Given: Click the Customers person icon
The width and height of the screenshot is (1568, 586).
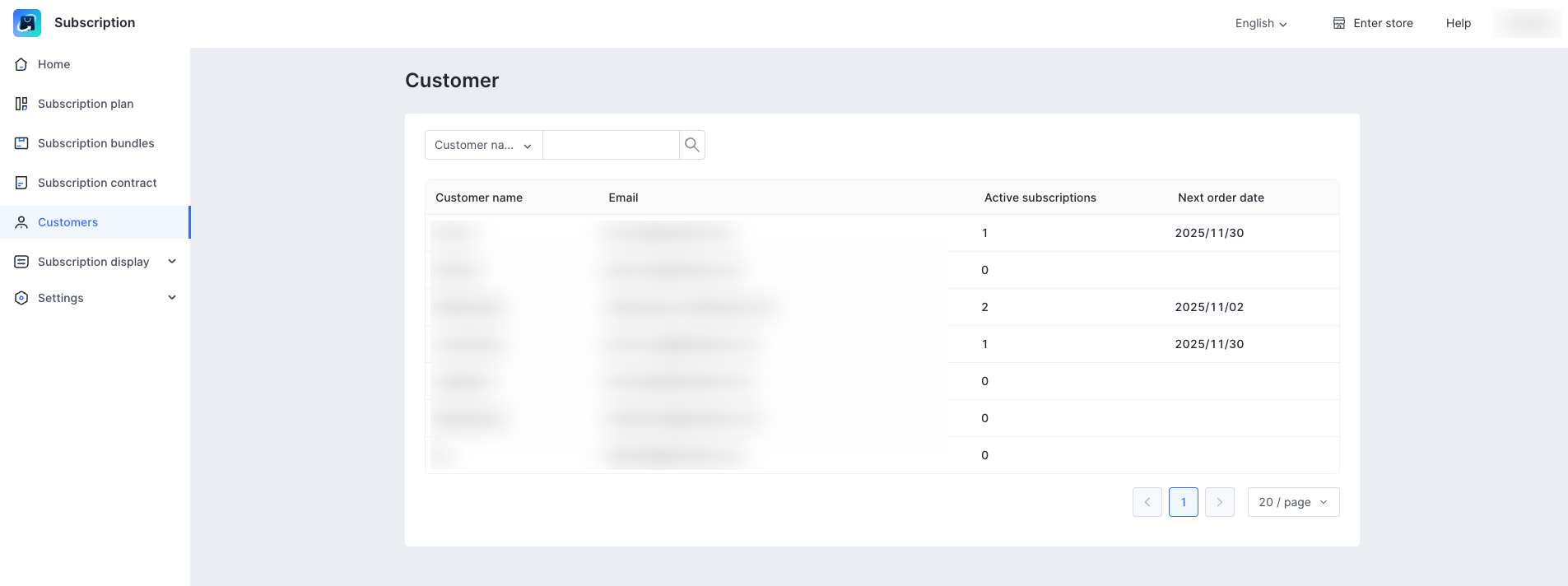Looking at the screenshot, I should [x=21, y=222].
